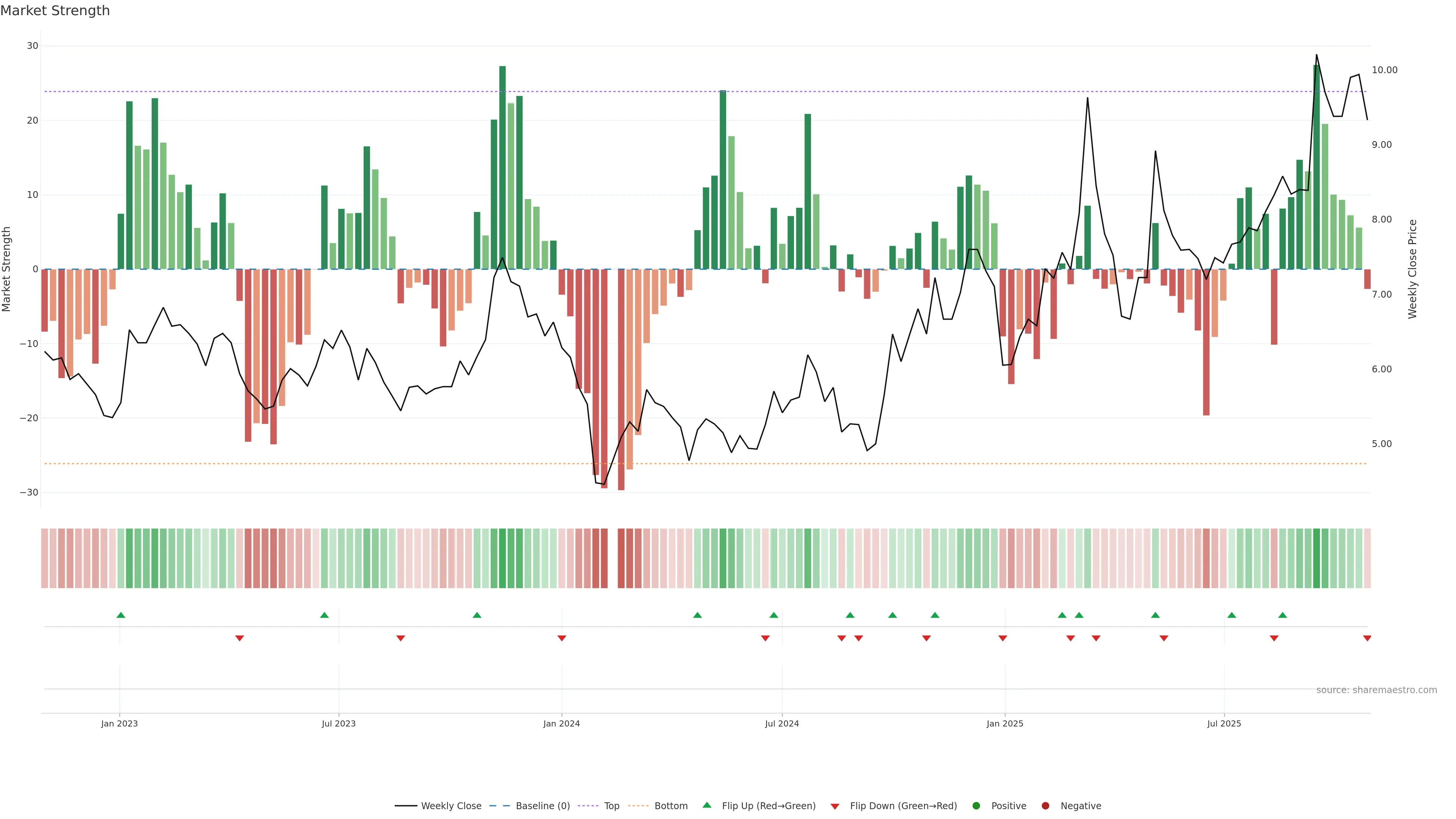Click the Market Strength chart title

coord(55,11)
